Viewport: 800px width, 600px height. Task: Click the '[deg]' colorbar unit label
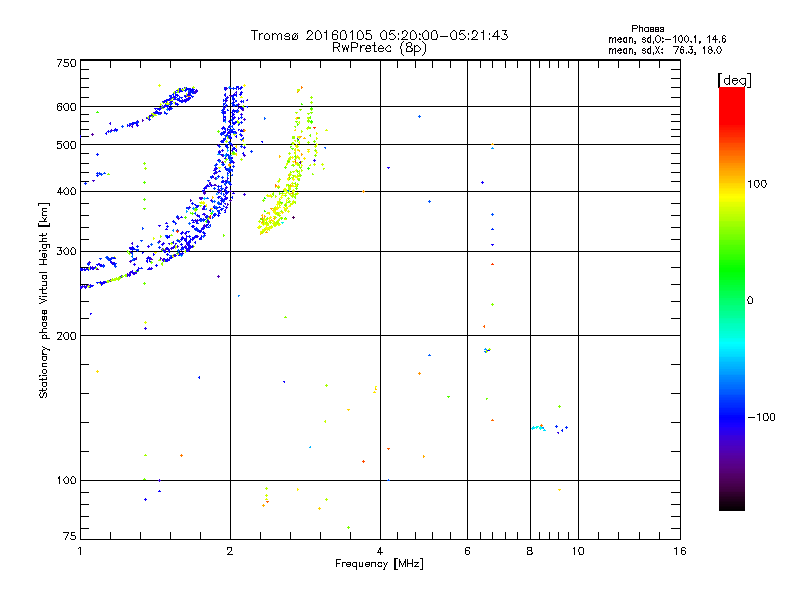(734, 80)
